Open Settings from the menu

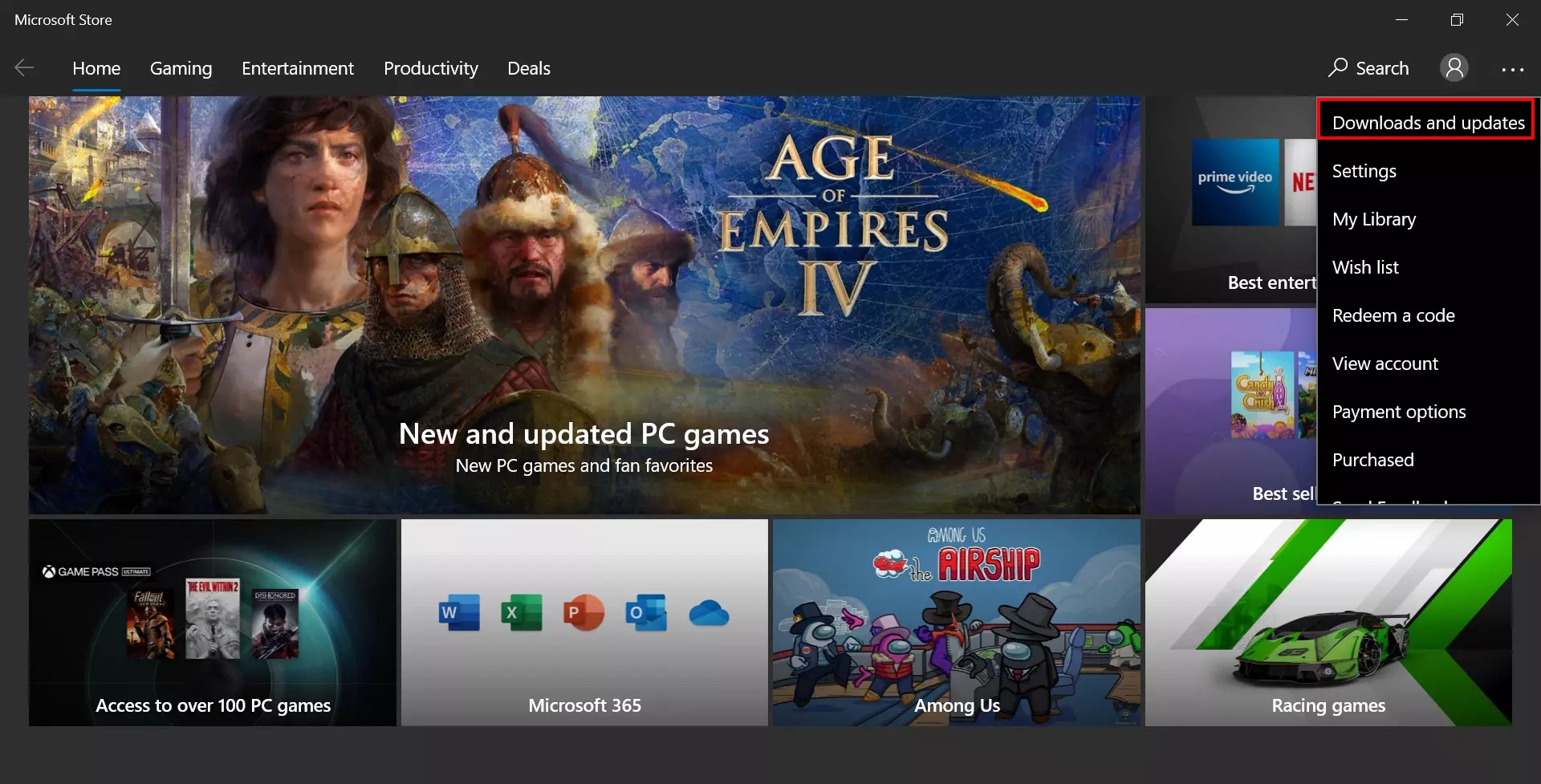pyautogui.click(x=1429, y=171)
